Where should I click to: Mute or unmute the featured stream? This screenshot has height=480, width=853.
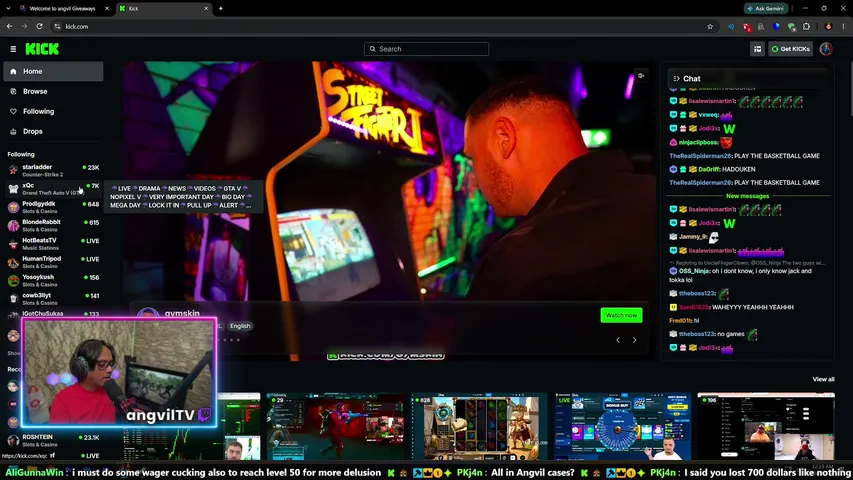tap(641, 76)
